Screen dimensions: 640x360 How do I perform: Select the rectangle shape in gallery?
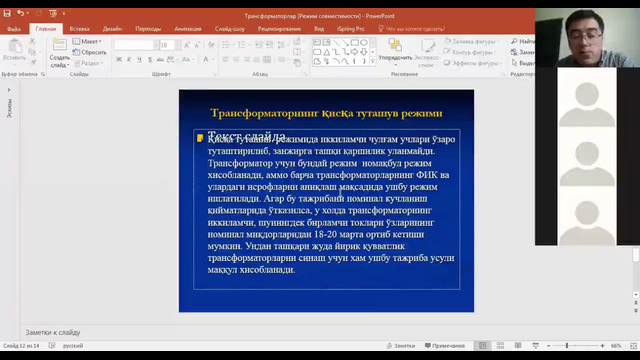coord(355,42)
